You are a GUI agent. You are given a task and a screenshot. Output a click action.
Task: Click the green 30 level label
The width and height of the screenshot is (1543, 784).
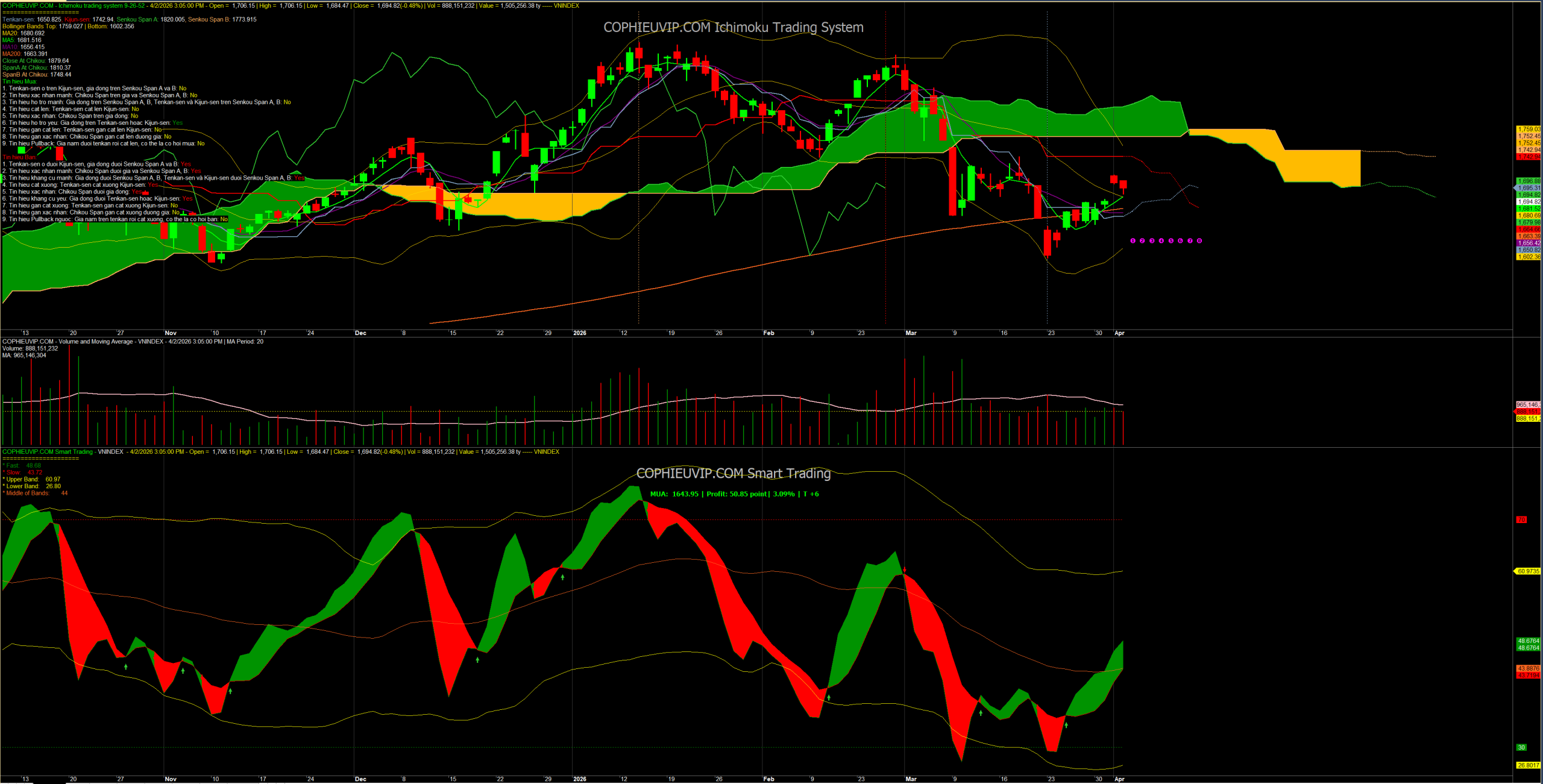tap(1521, 748)
